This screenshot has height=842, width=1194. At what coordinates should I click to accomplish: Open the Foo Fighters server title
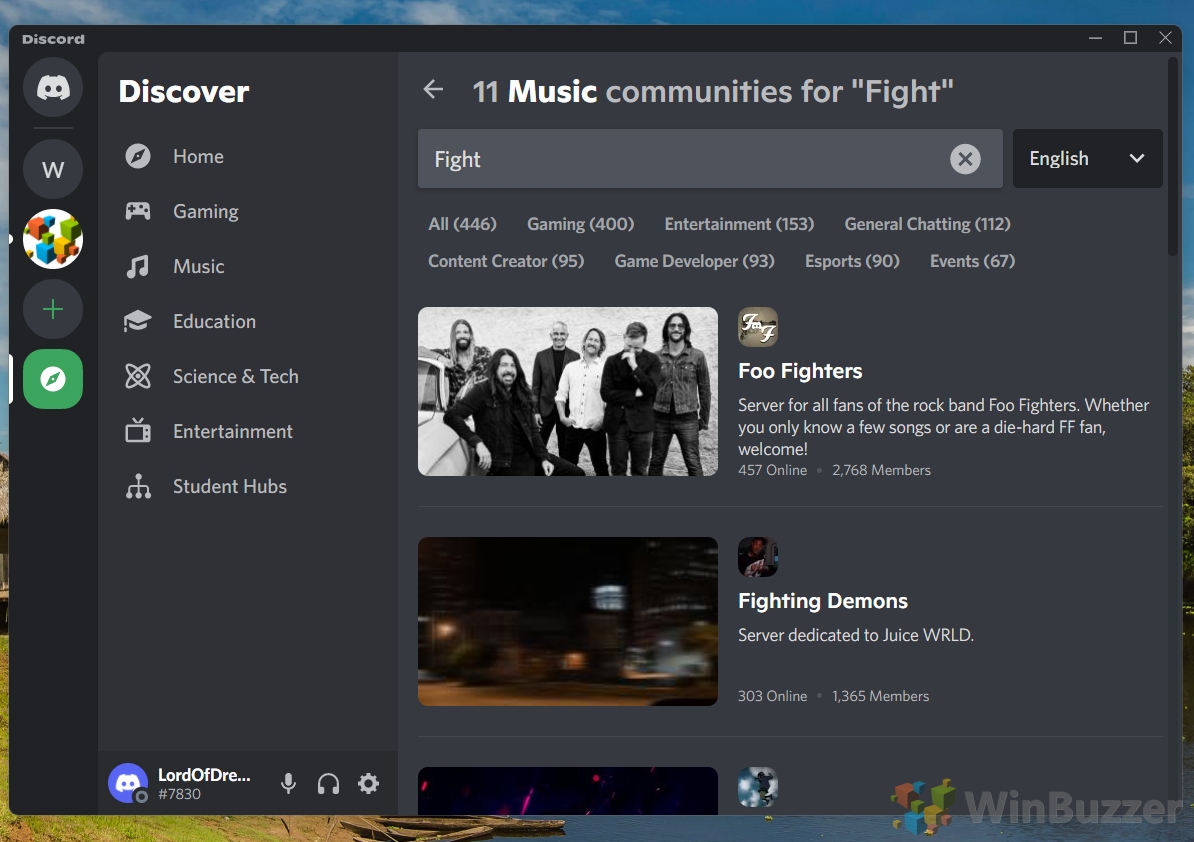point(800,371)
